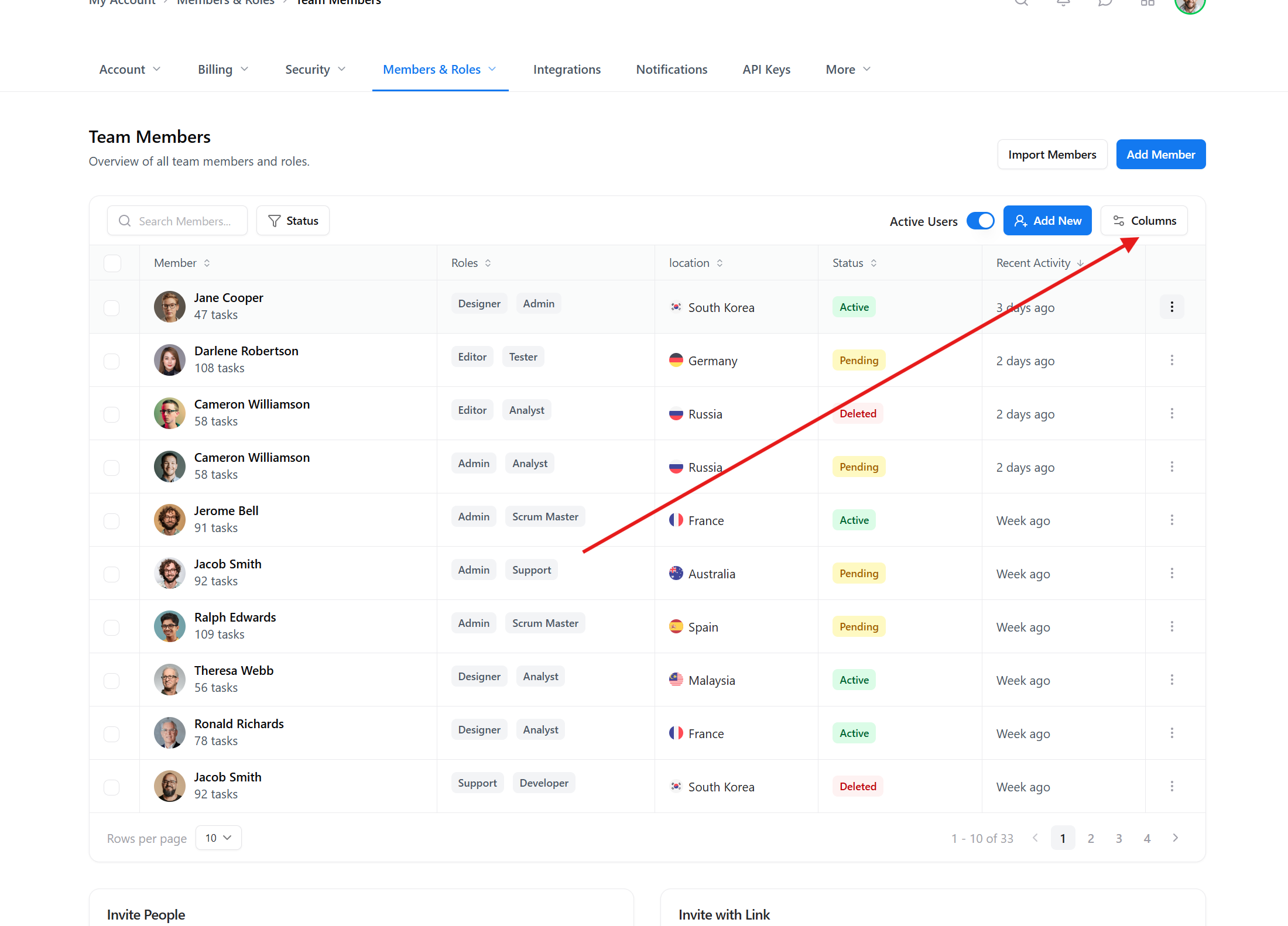
Task: Select the Ralph Edwards row checkbox
Action: point(111,627)
